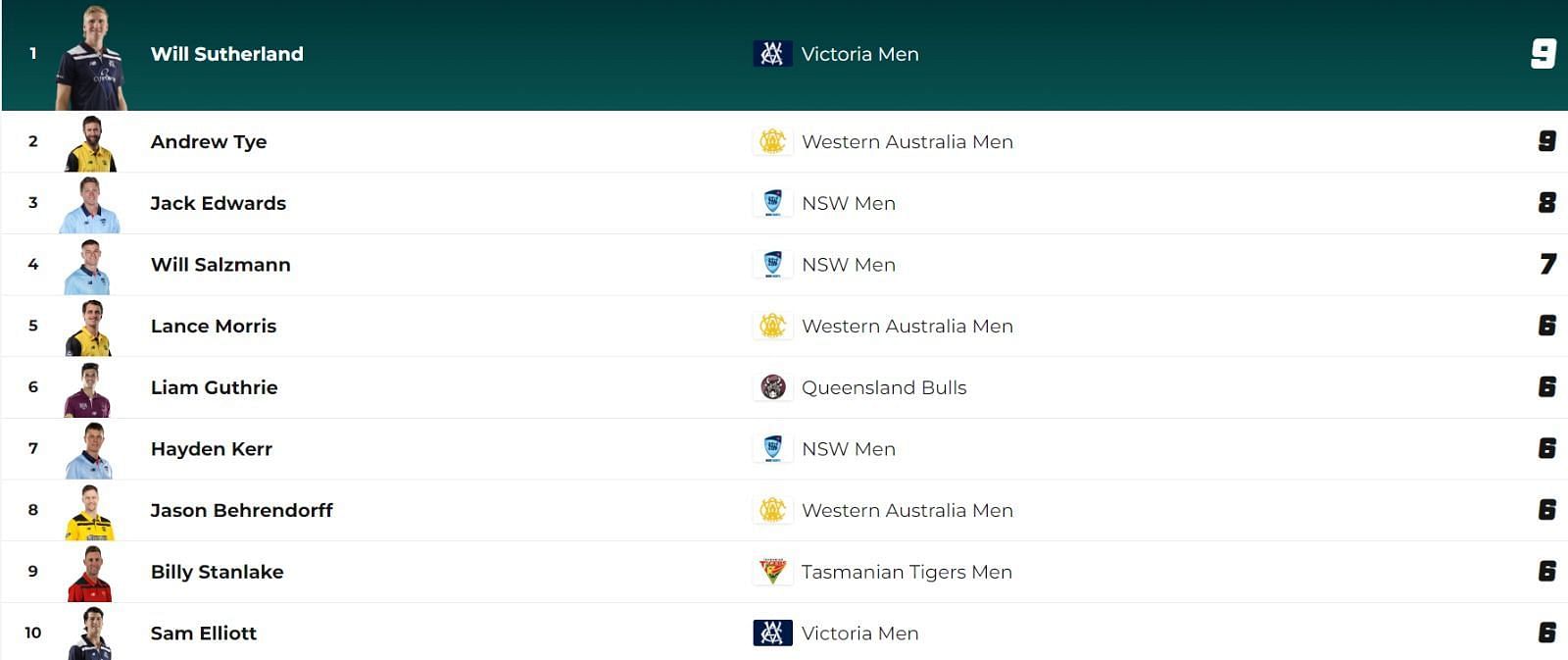Open Andrew Tye's player photo
1568x660 pixels.
coord(90,144)
